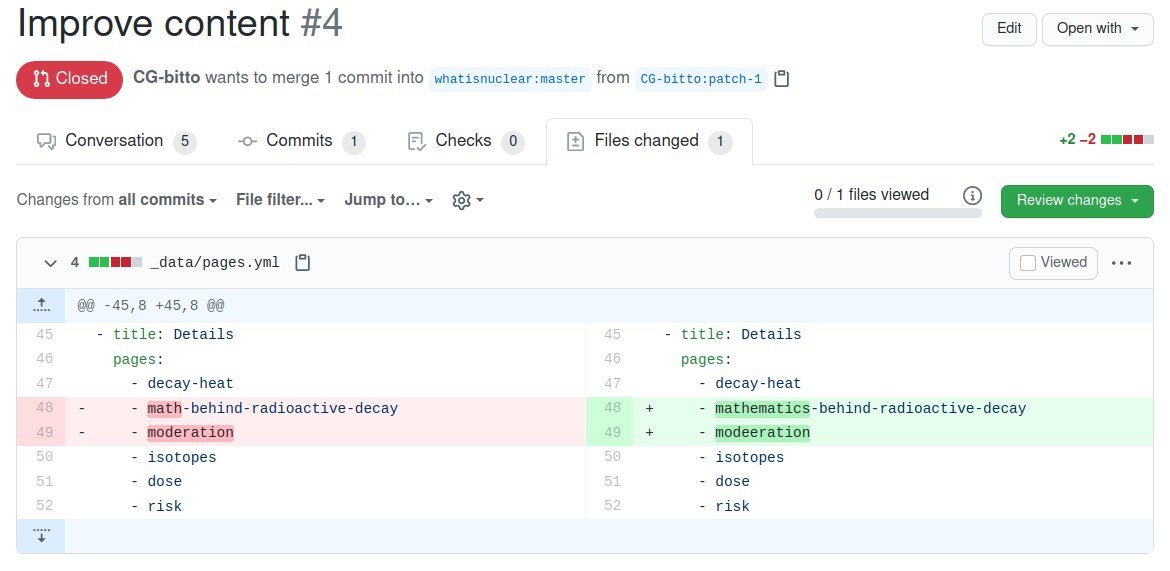1170x571 pixels.
Task: Open CG-bitto:patch-1 head branch link
Action: point(701,79)
